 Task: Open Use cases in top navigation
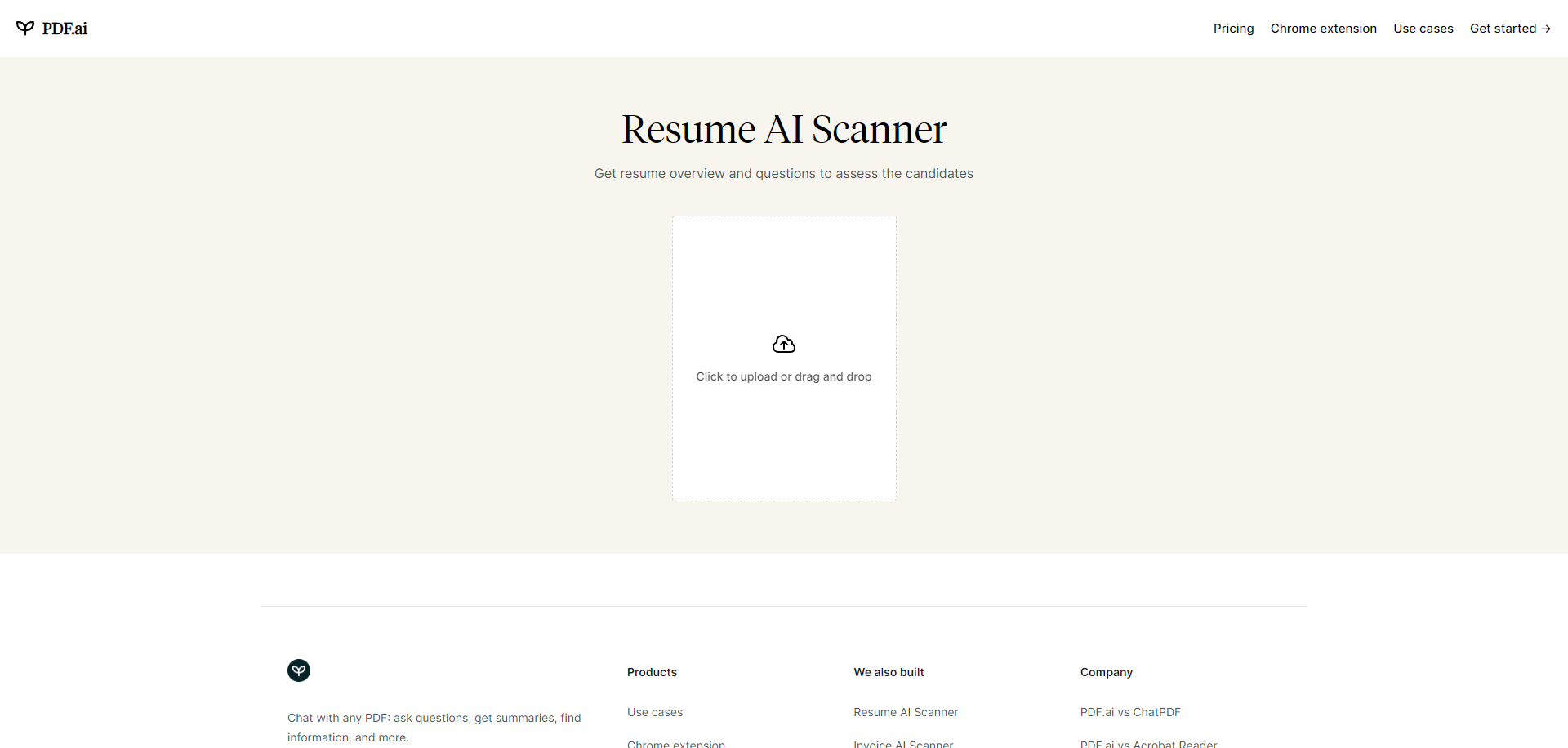(x=1423, y=29)
